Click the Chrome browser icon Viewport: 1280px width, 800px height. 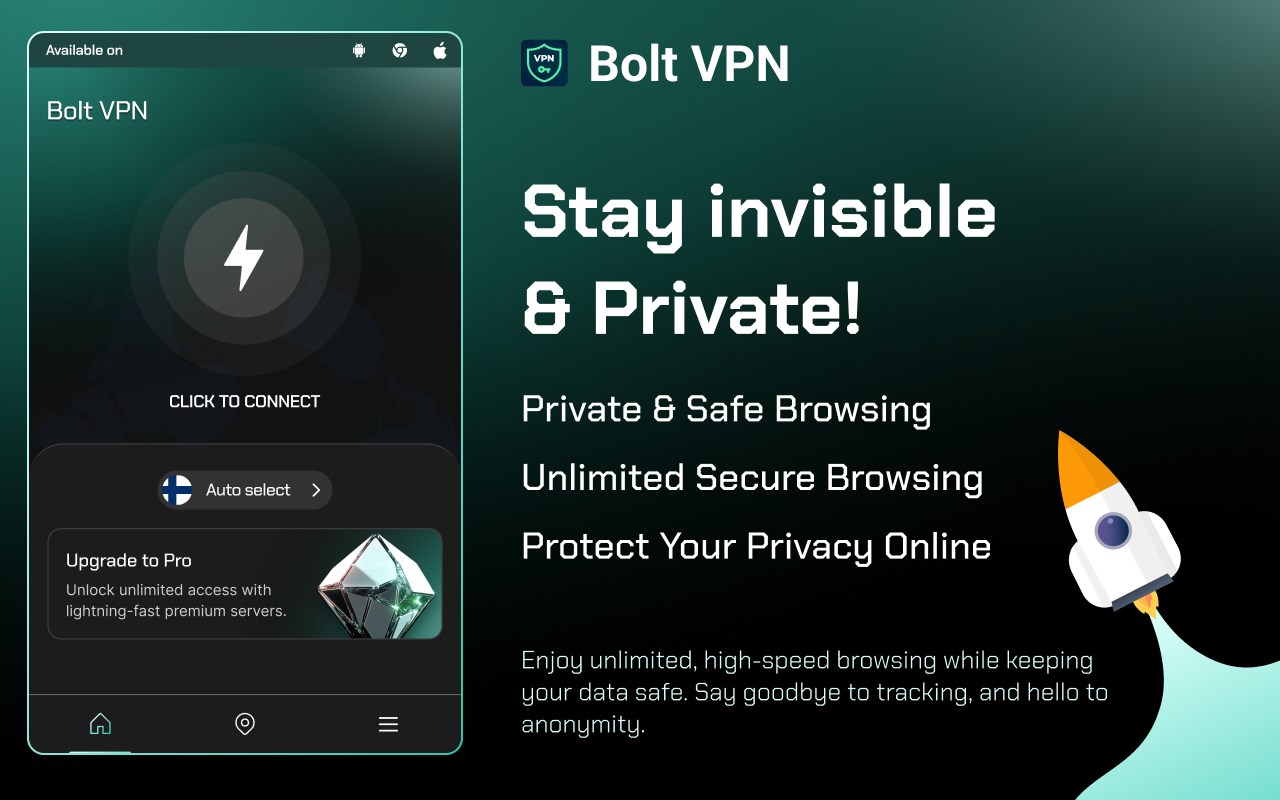tap(400, 51)
